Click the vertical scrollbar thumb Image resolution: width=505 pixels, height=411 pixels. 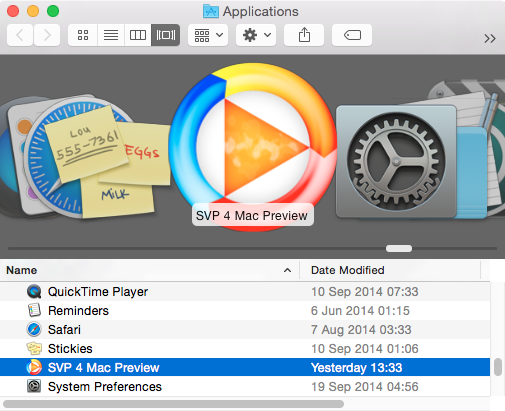[498, 367]
